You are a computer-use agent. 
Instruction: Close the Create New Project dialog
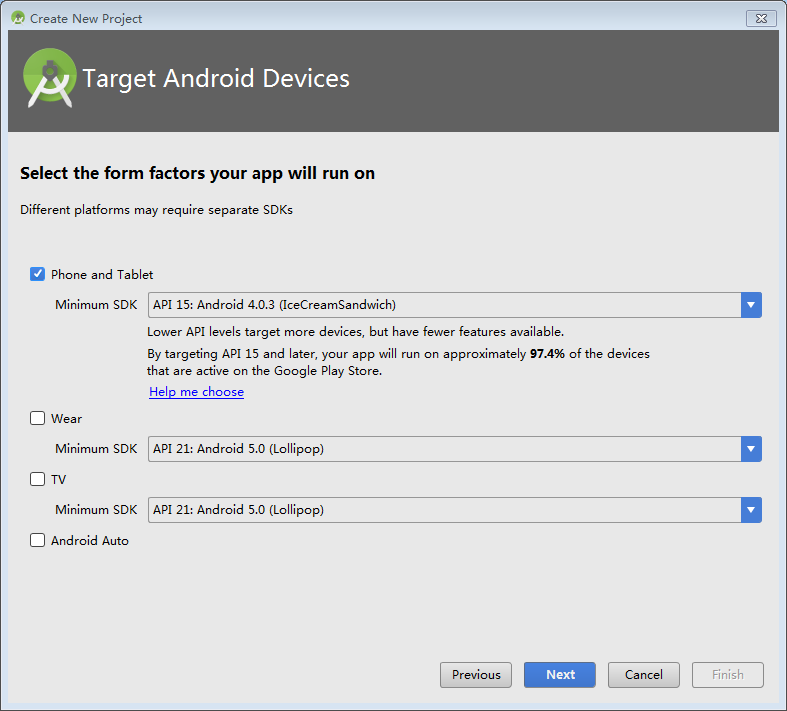(x=761, y=19)
